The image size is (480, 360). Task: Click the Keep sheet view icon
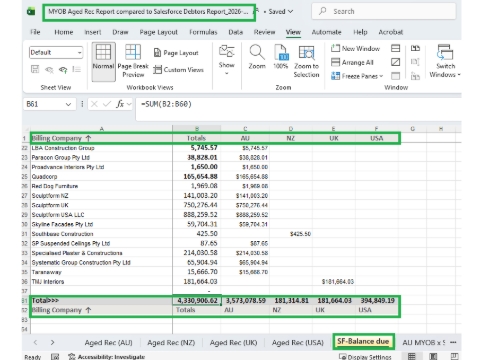(x=35, y=69)
